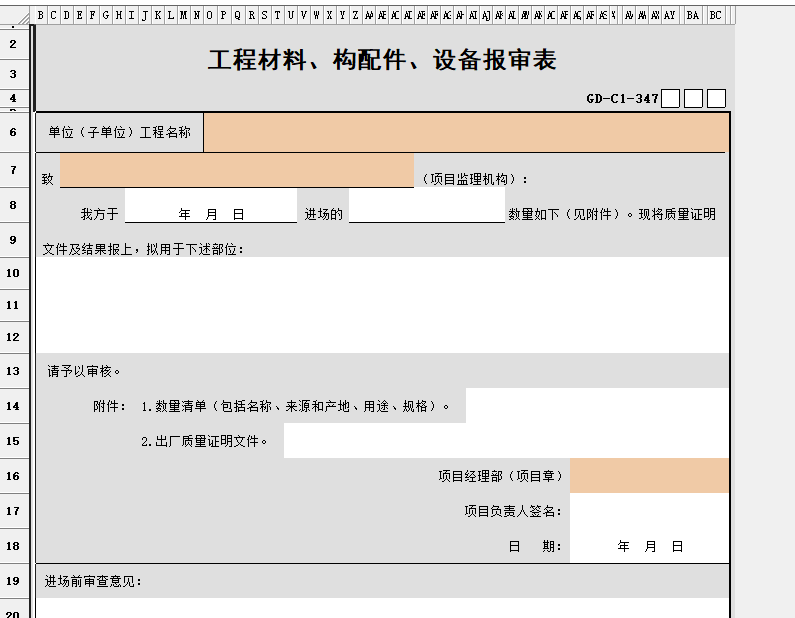
Task: Check the middle box after GD-C1-347
Action: (693, 98)
